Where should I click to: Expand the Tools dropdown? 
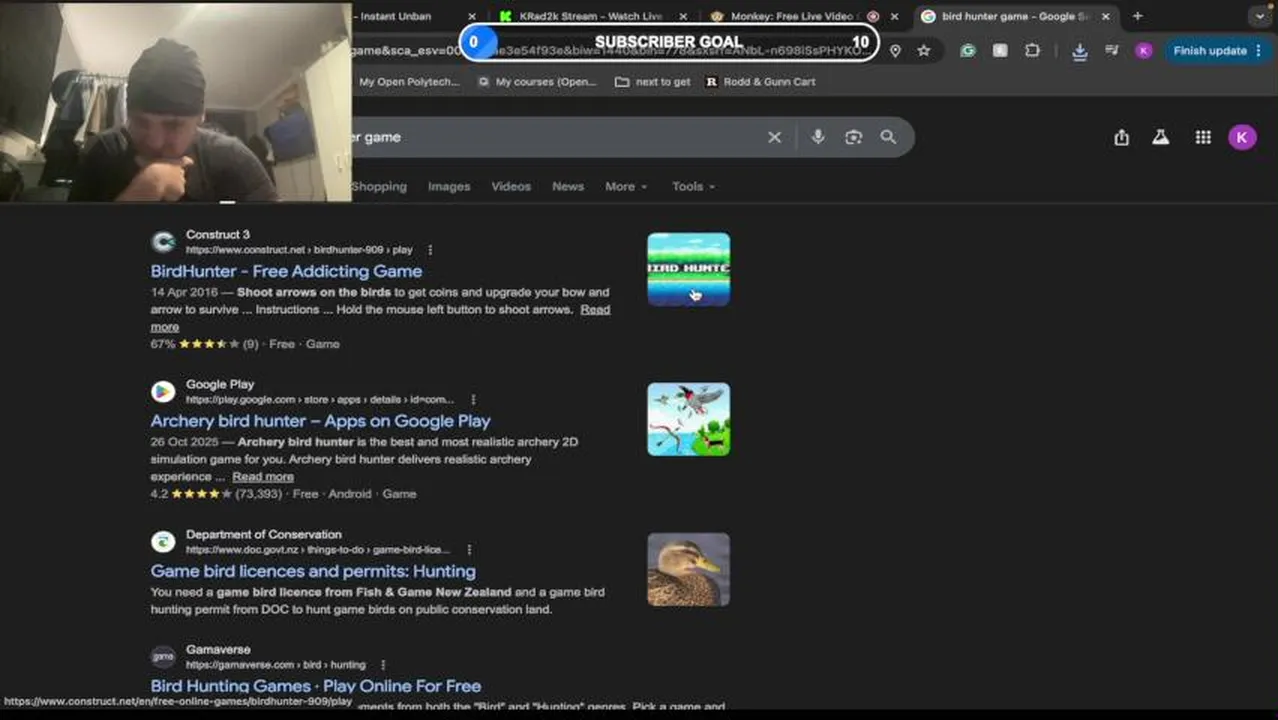point(693,186)
